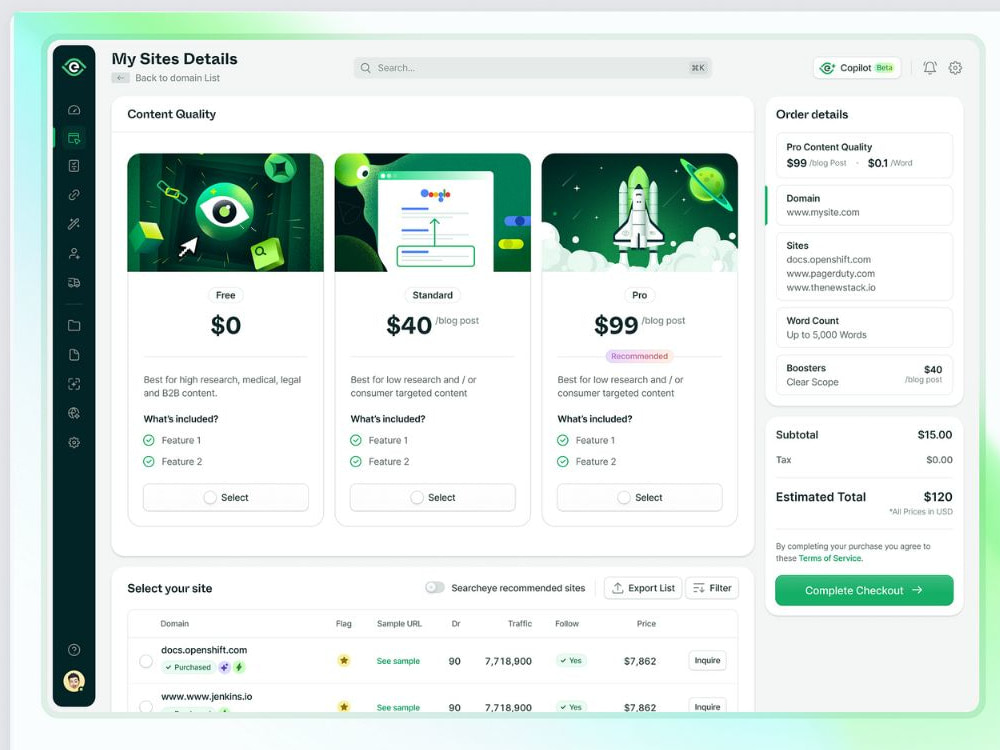1000x750 pixels.
Task: Click the Sample URL column header
Action: coord(399,624)
